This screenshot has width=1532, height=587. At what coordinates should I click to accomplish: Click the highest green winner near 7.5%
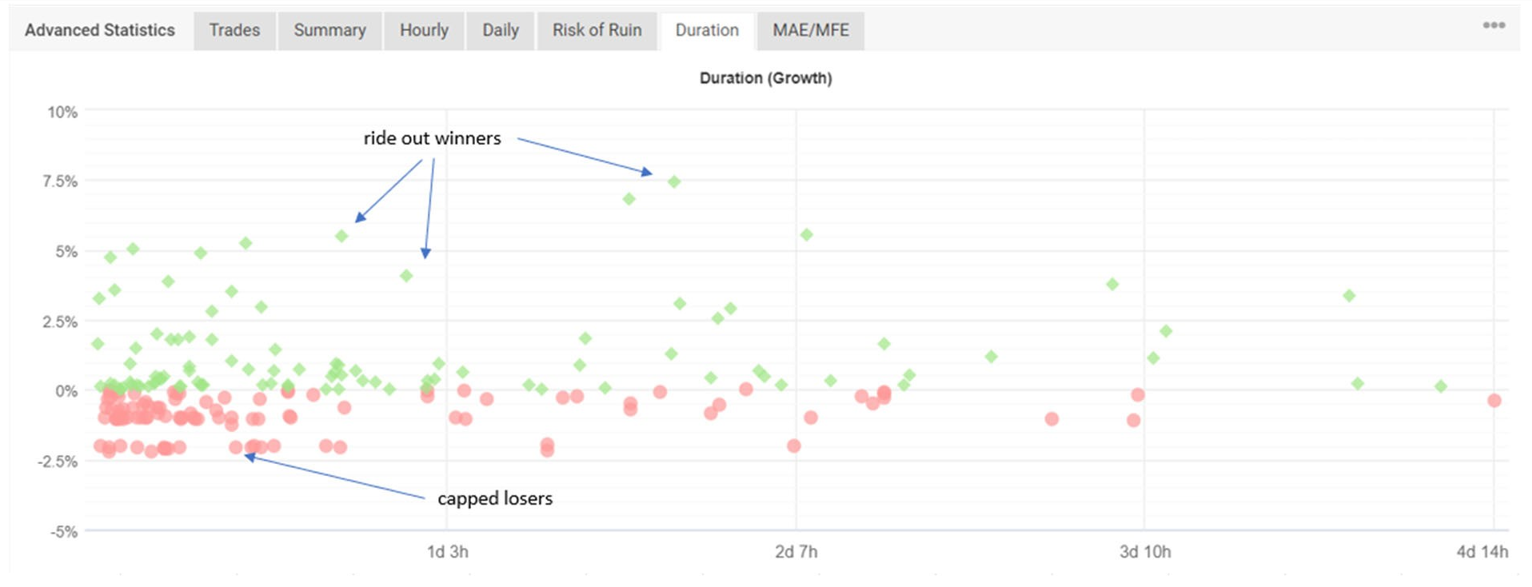(674, 181)
